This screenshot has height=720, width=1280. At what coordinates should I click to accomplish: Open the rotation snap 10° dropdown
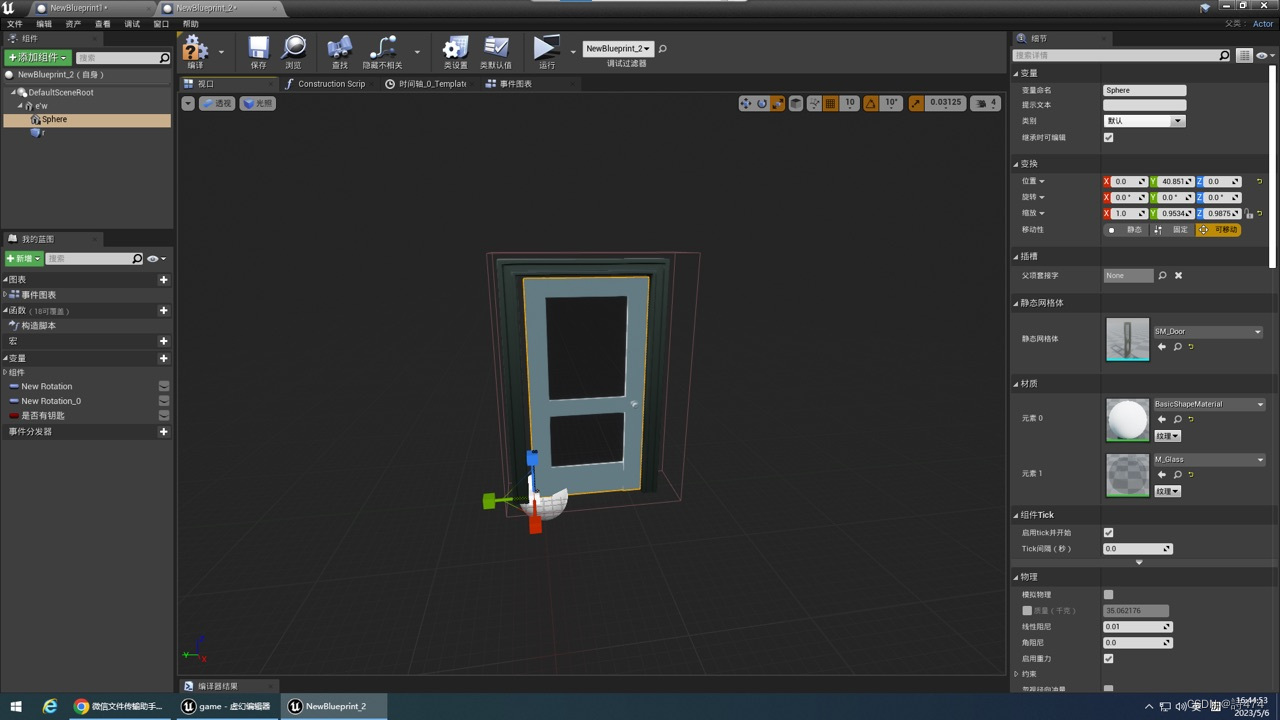click(x=891, y=103)
